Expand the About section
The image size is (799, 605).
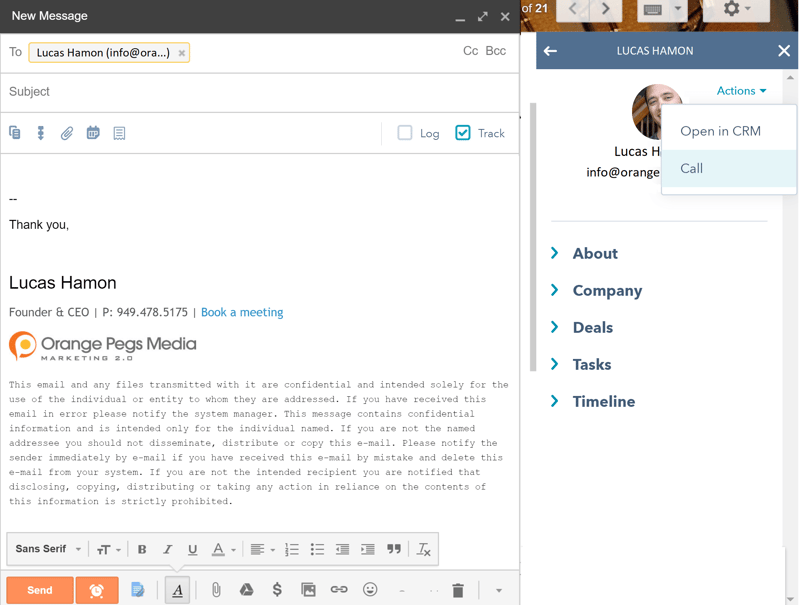coord(595,254)
